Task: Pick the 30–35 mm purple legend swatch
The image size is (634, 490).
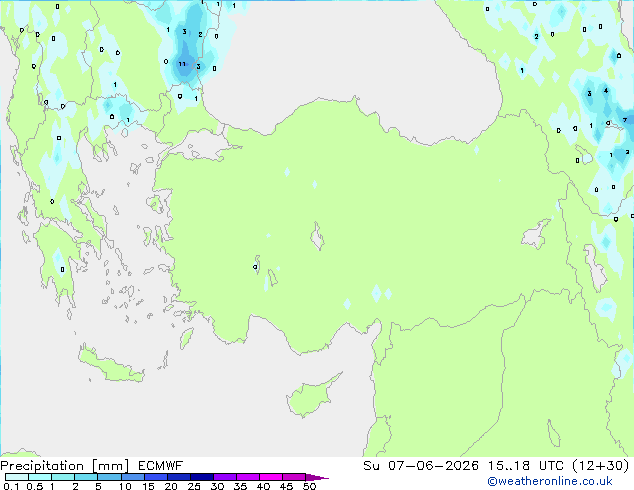Action: 225,477
